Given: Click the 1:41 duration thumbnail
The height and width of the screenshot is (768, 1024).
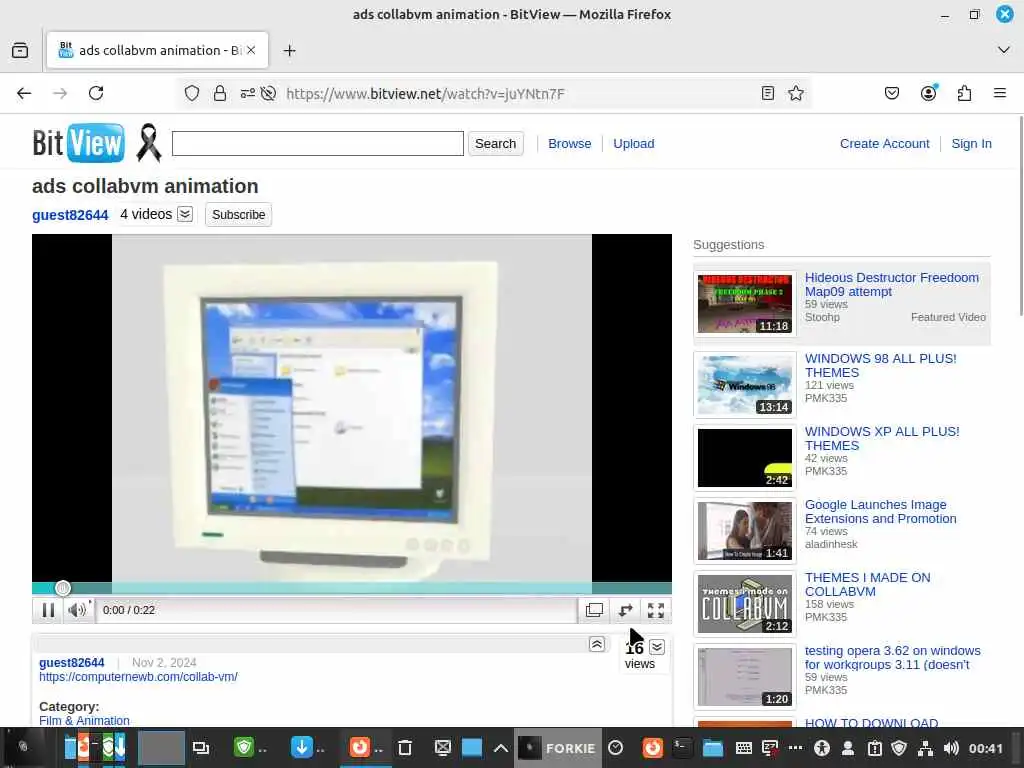Looking at the screenshot, I should point(744,531).
